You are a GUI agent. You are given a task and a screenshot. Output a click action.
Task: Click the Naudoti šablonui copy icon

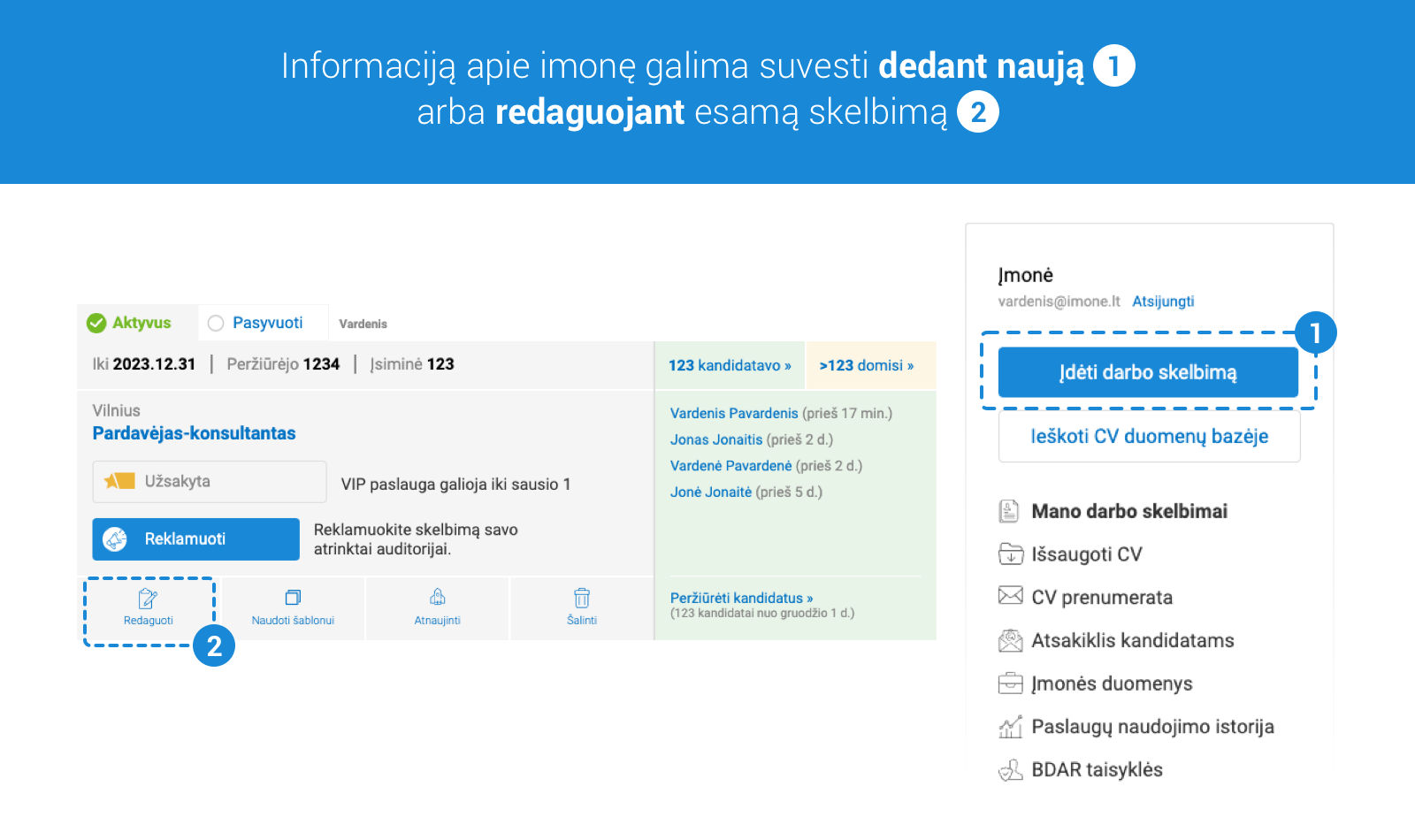[x=293, y=598]
